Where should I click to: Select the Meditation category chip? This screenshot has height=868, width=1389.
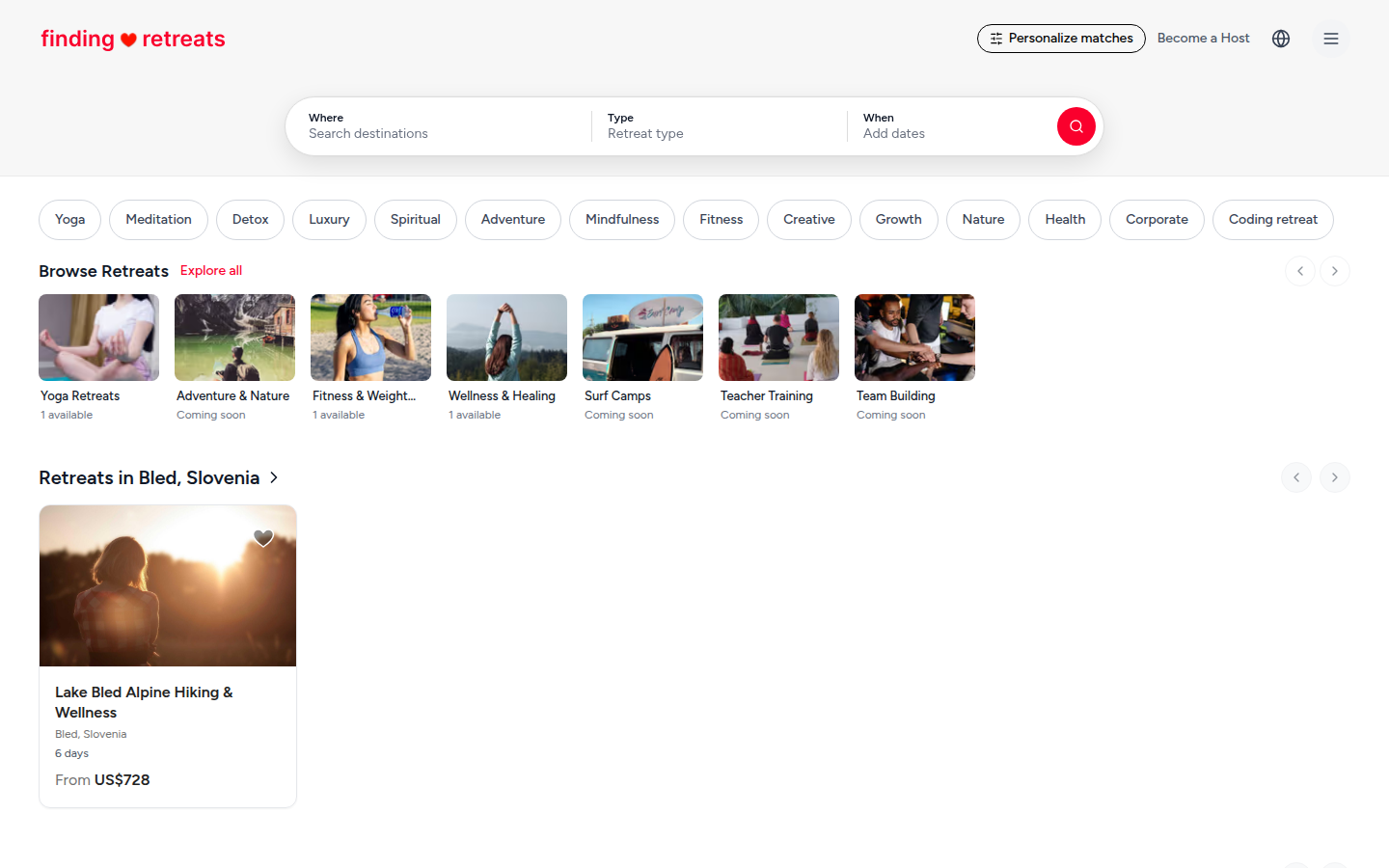[x=158, y=220]
